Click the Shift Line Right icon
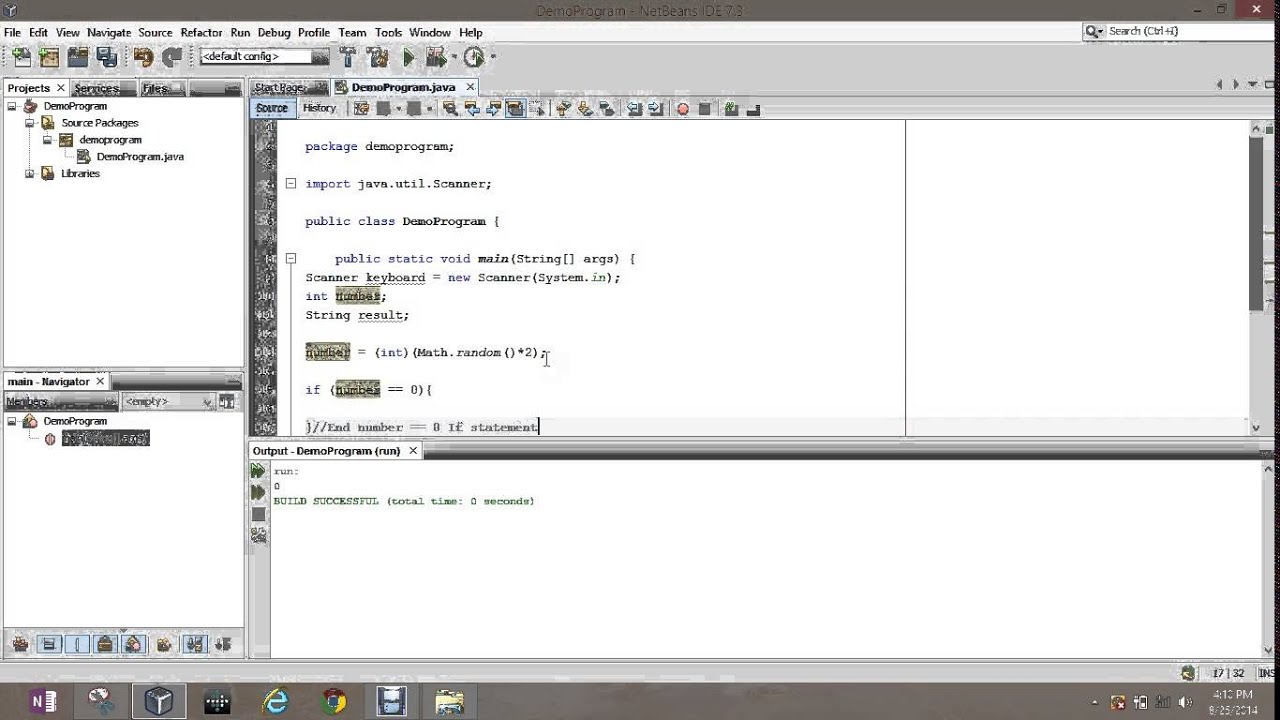The height and width of the screenshot is (720, 1280). (655, 109)
